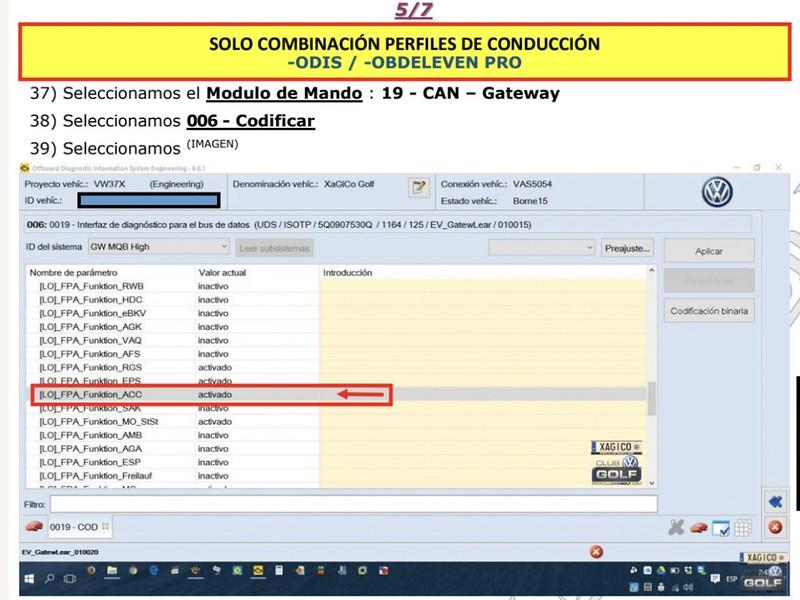Select the [LO]_FPA_Funktion_AGA parameter
Screen dimensions: 800x600
(90, 449)
